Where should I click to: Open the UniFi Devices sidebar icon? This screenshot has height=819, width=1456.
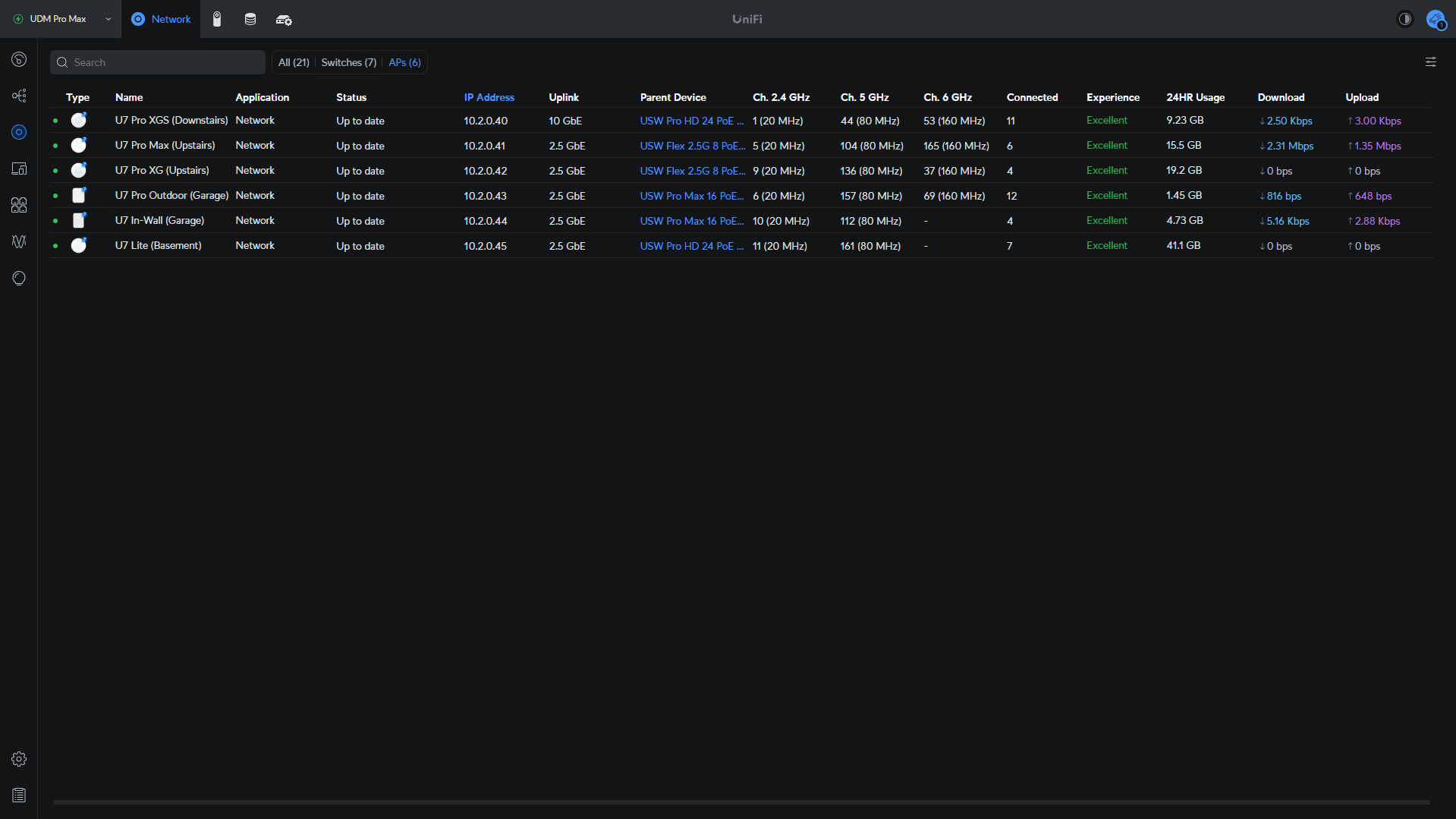coord(19,132)
